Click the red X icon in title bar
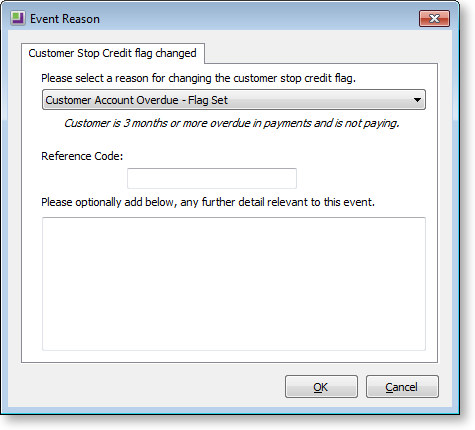This screenshot has height=430, width=475. point(434,18)
